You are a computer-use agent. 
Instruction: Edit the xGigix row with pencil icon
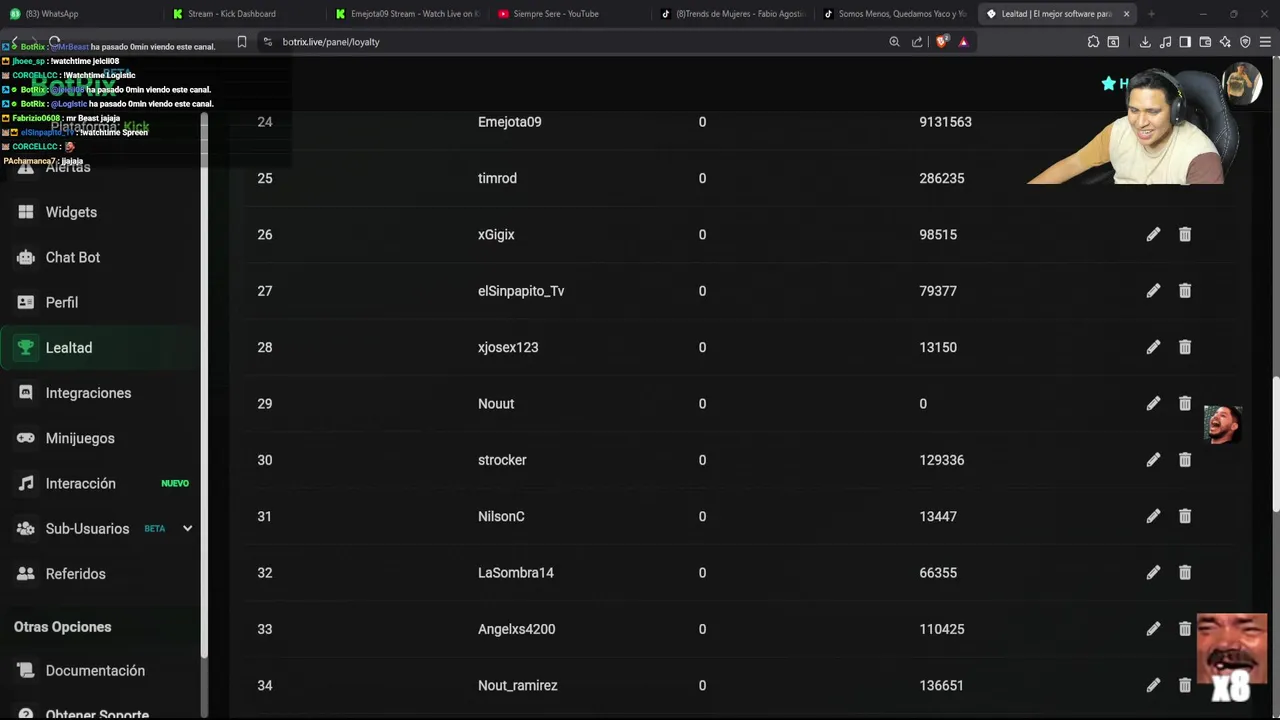tap(1153, 234)
